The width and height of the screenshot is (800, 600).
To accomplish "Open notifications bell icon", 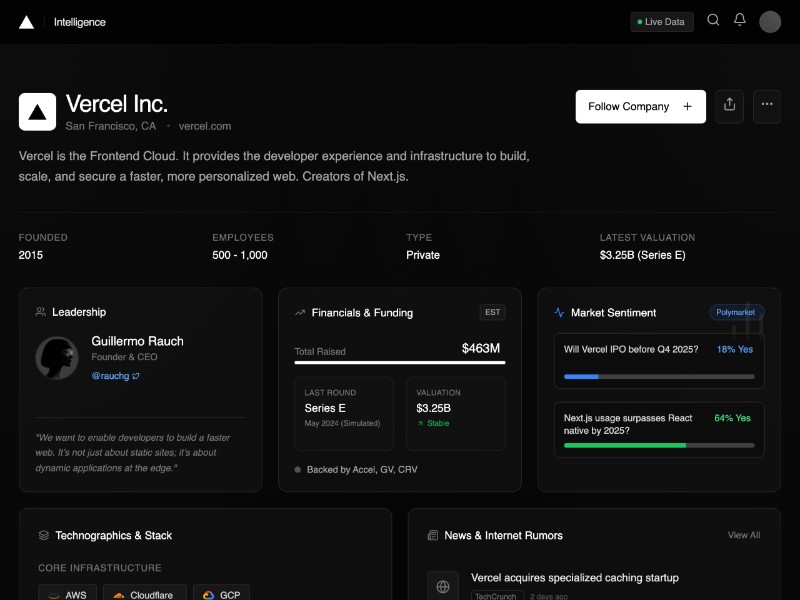I will click(740, 20).
